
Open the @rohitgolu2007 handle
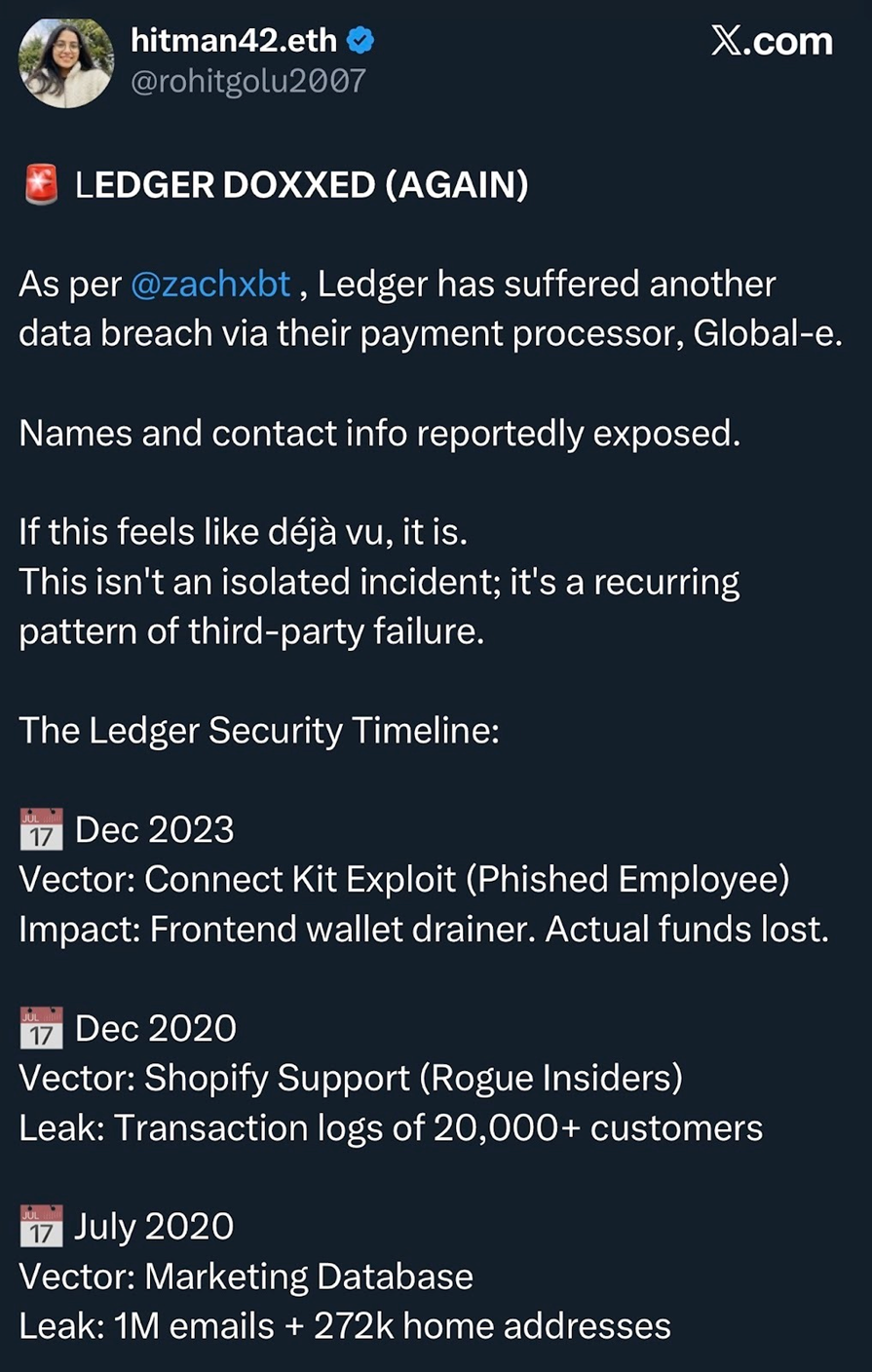point(248,80)
